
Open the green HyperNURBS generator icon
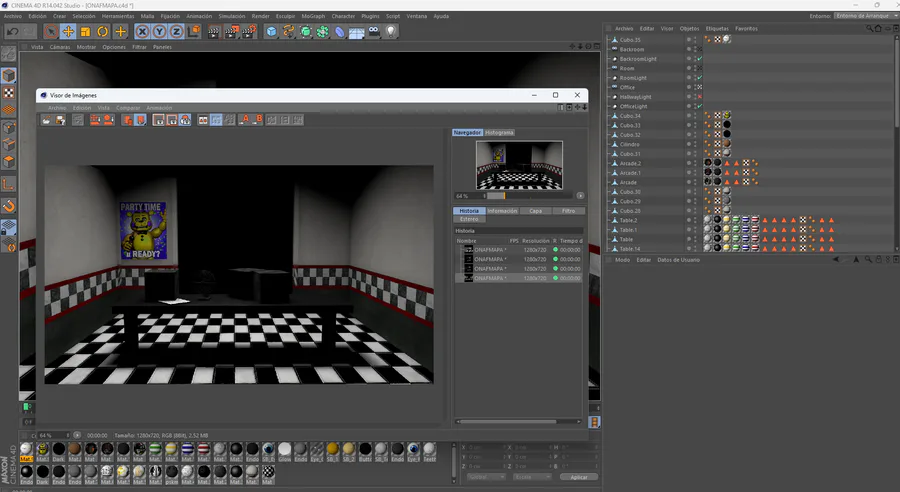pos(306,32)
